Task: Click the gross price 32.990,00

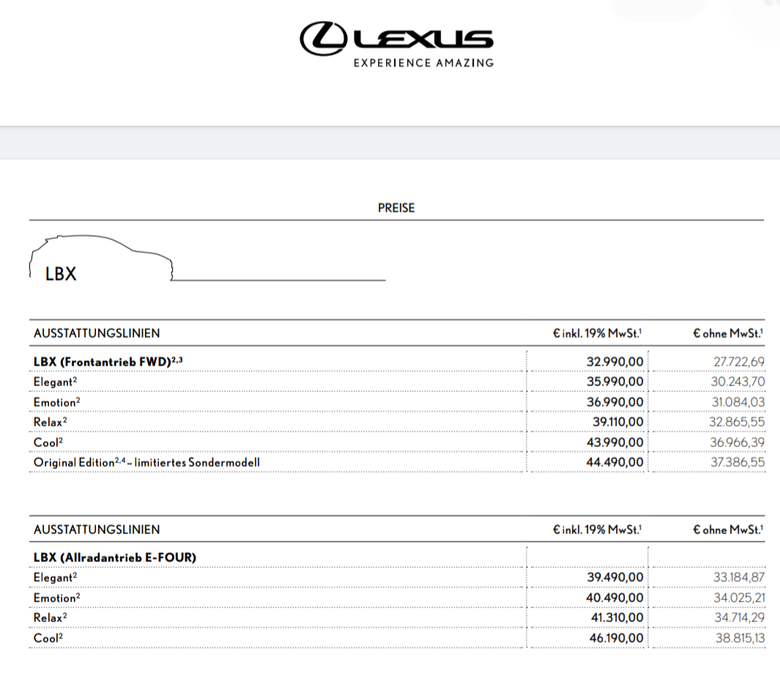Action: tap(615, 362)
